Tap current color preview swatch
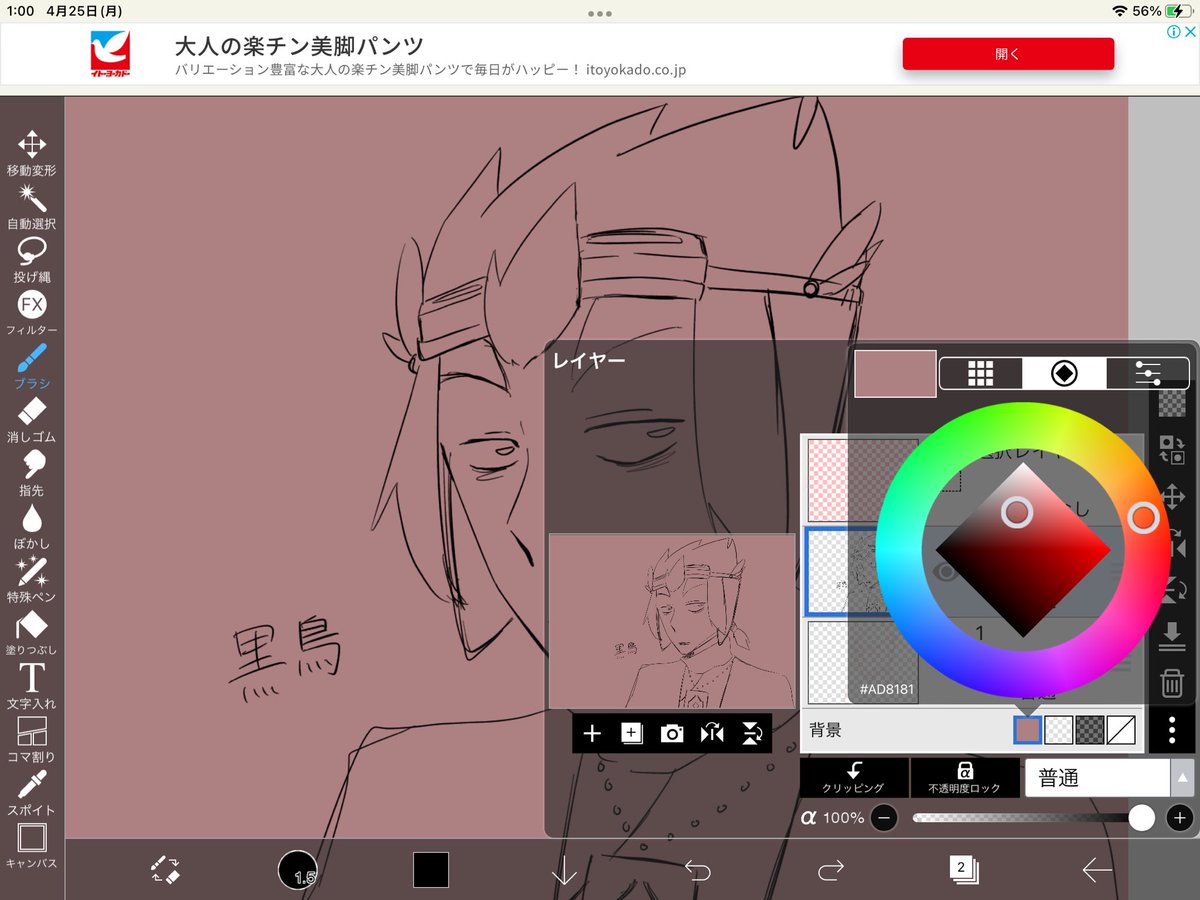 point(895,373)
